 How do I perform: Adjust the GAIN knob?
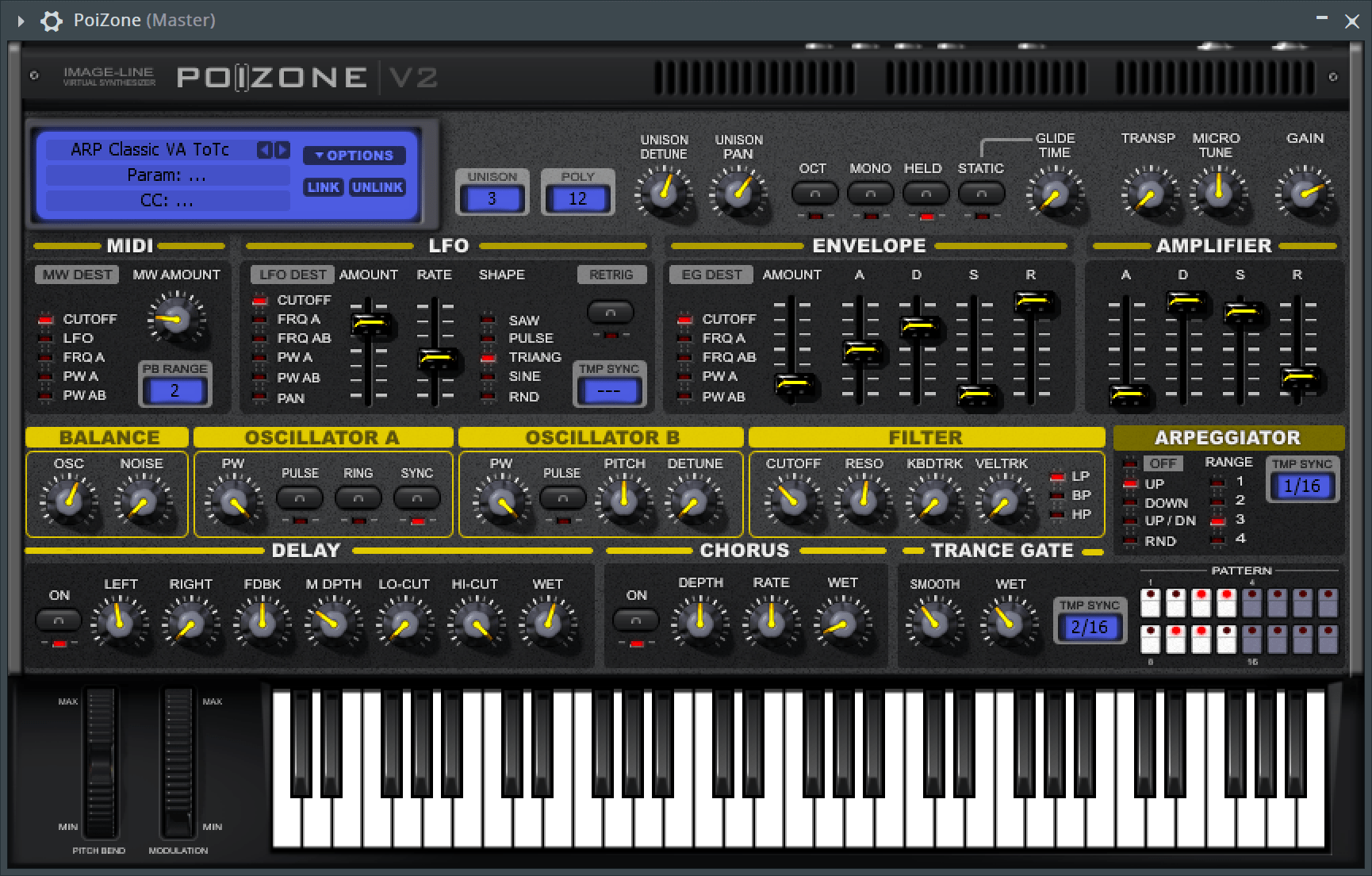click(x=1305, y=193)
